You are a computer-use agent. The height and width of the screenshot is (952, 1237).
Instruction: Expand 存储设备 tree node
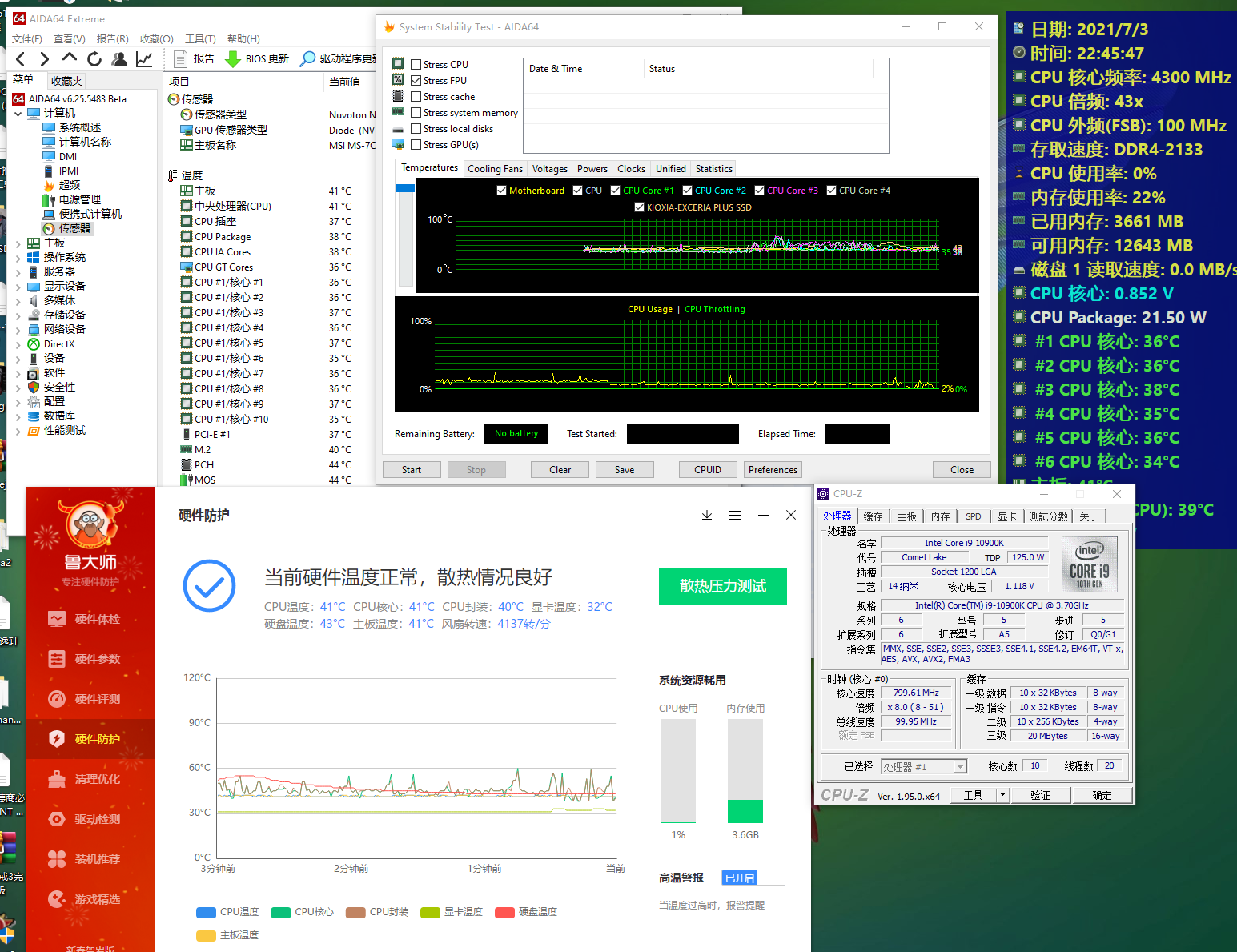pyautogui.click(x=18, y=315)
